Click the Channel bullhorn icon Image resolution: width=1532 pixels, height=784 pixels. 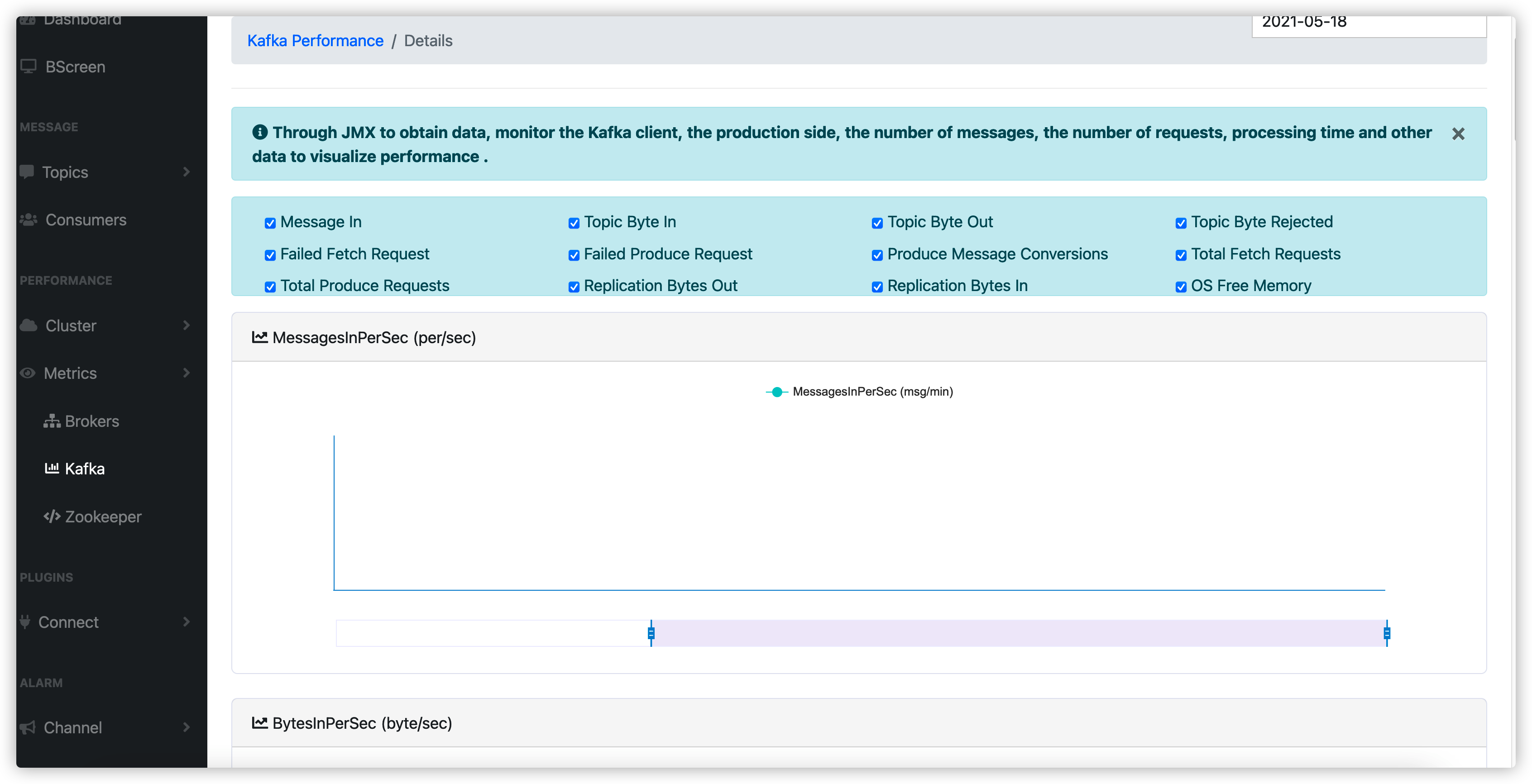(28, 727)
